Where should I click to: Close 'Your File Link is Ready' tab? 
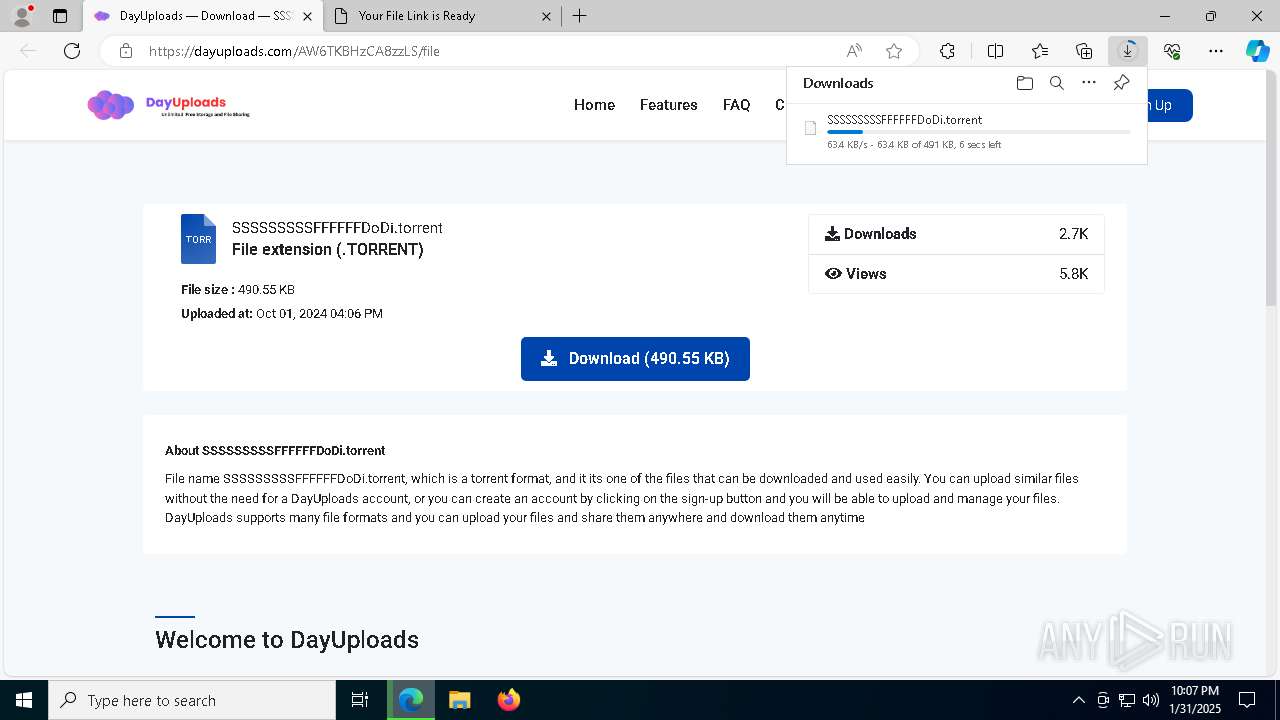(546, 16)
